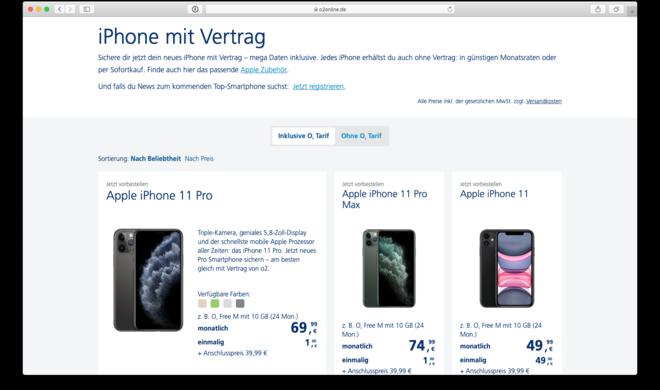Click the iPhone 11 Pro Max product image
The height and width of the screenshot is (390, 660).
(x=389, y=268)
